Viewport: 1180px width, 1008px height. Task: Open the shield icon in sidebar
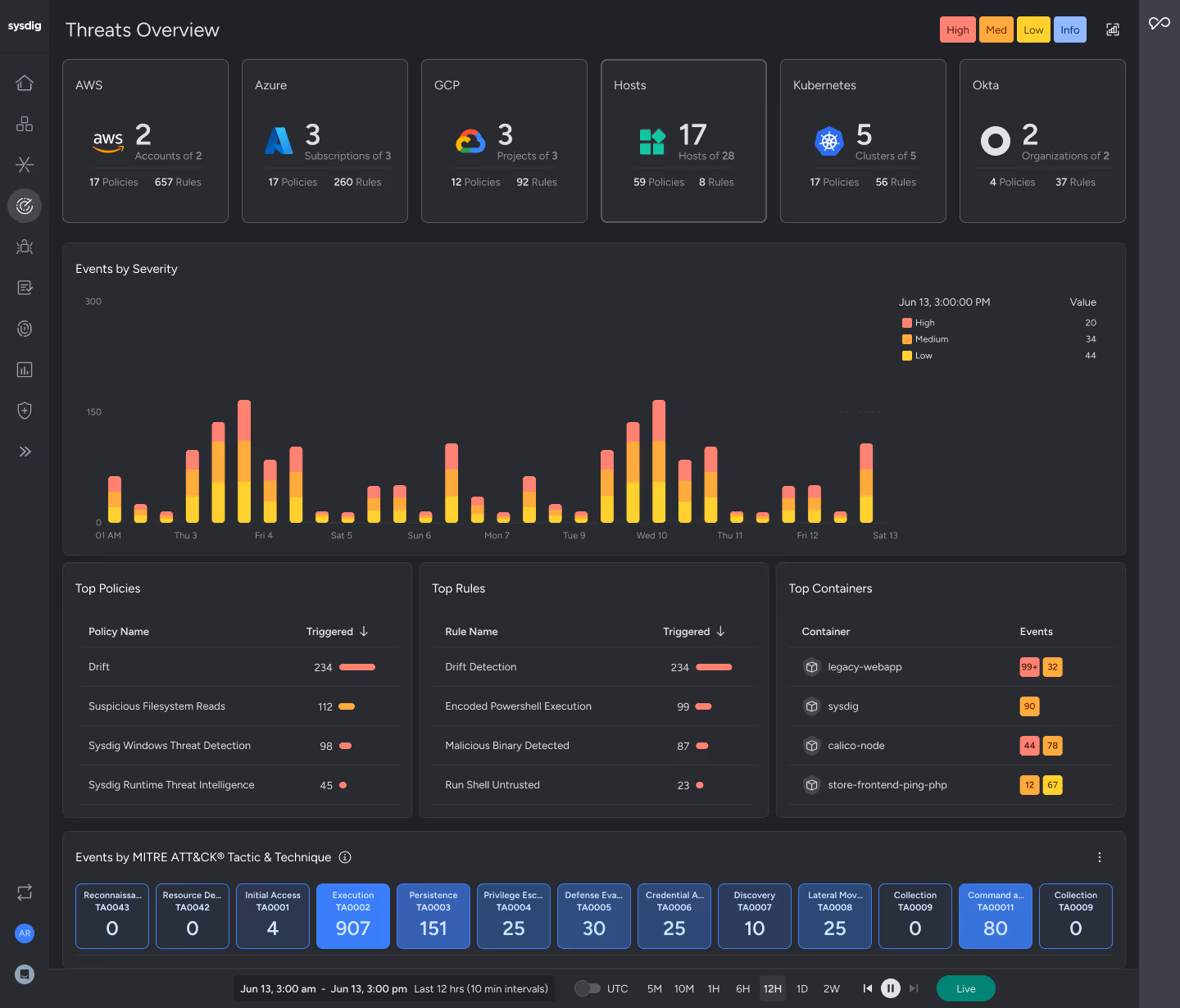click(25, 411)
